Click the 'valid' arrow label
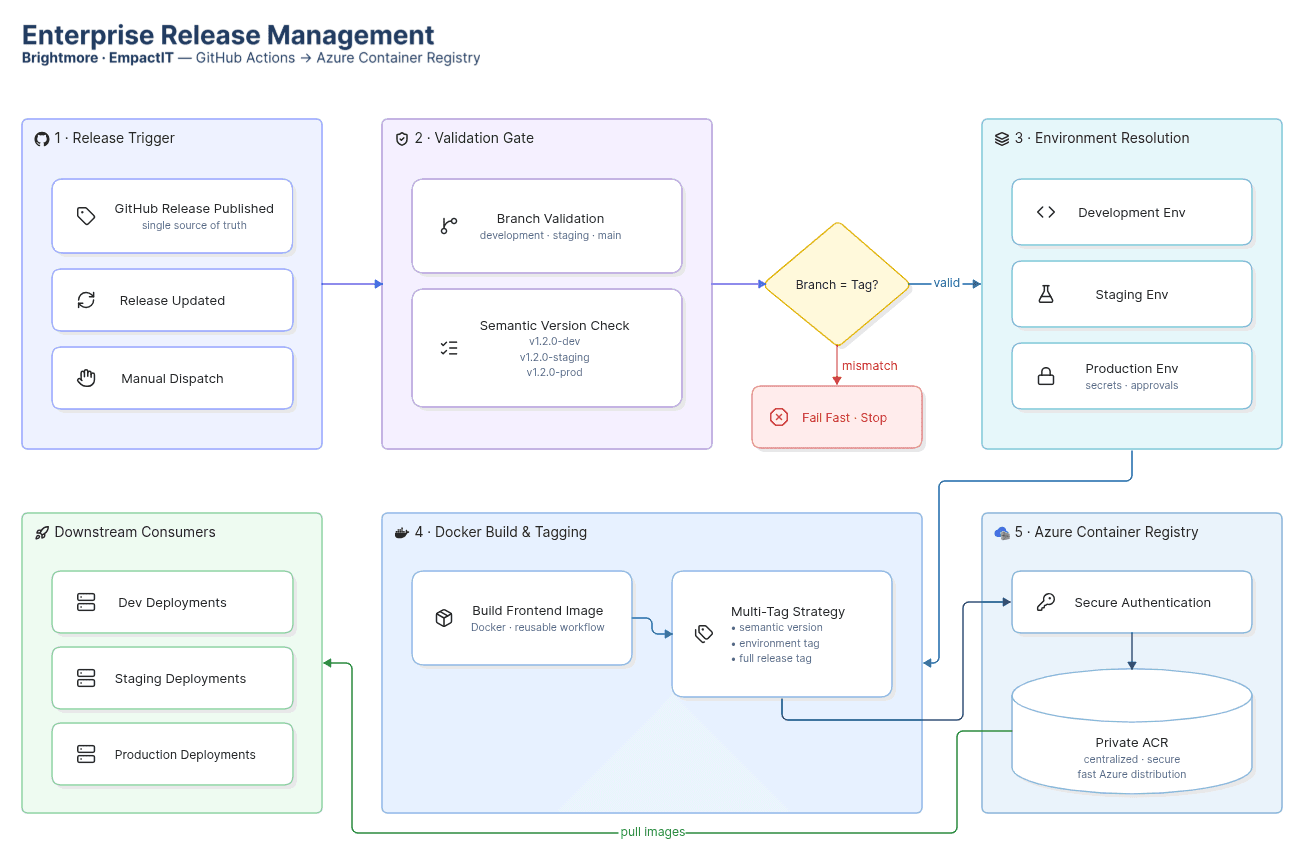1306x867 pixels. pos(947,283)
